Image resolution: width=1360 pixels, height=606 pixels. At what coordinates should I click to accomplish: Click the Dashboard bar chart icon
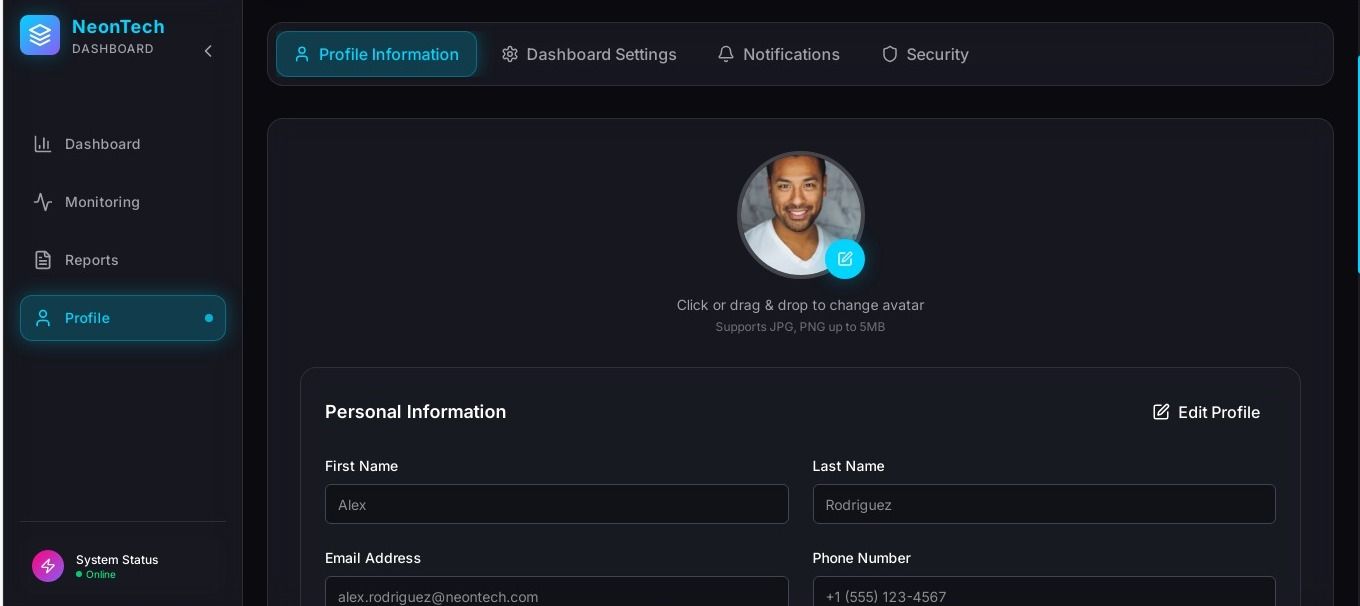coord(43,144)
